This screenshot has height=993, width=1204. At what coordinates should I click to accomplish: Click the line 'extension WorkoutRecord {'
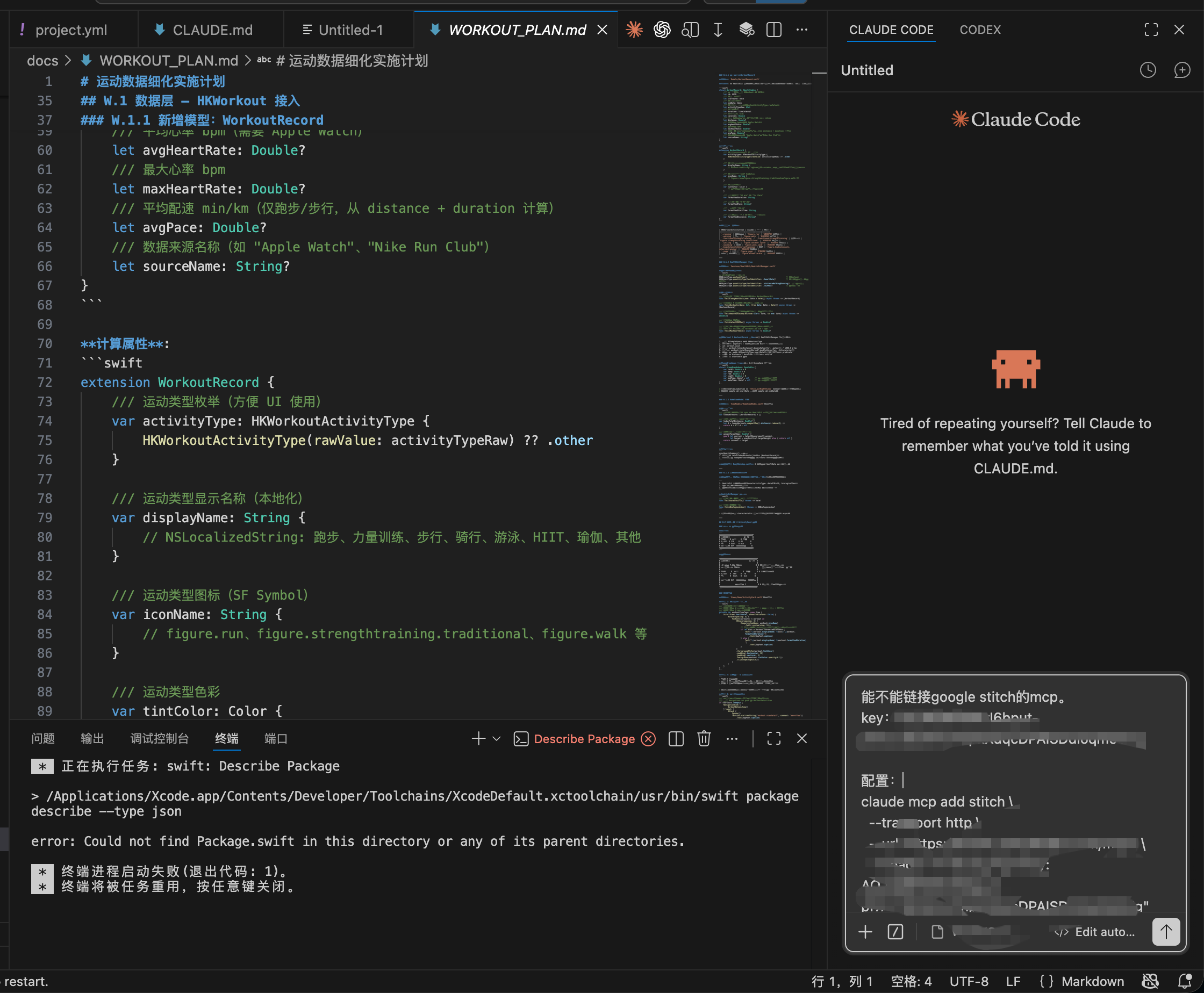coord(177,382)
